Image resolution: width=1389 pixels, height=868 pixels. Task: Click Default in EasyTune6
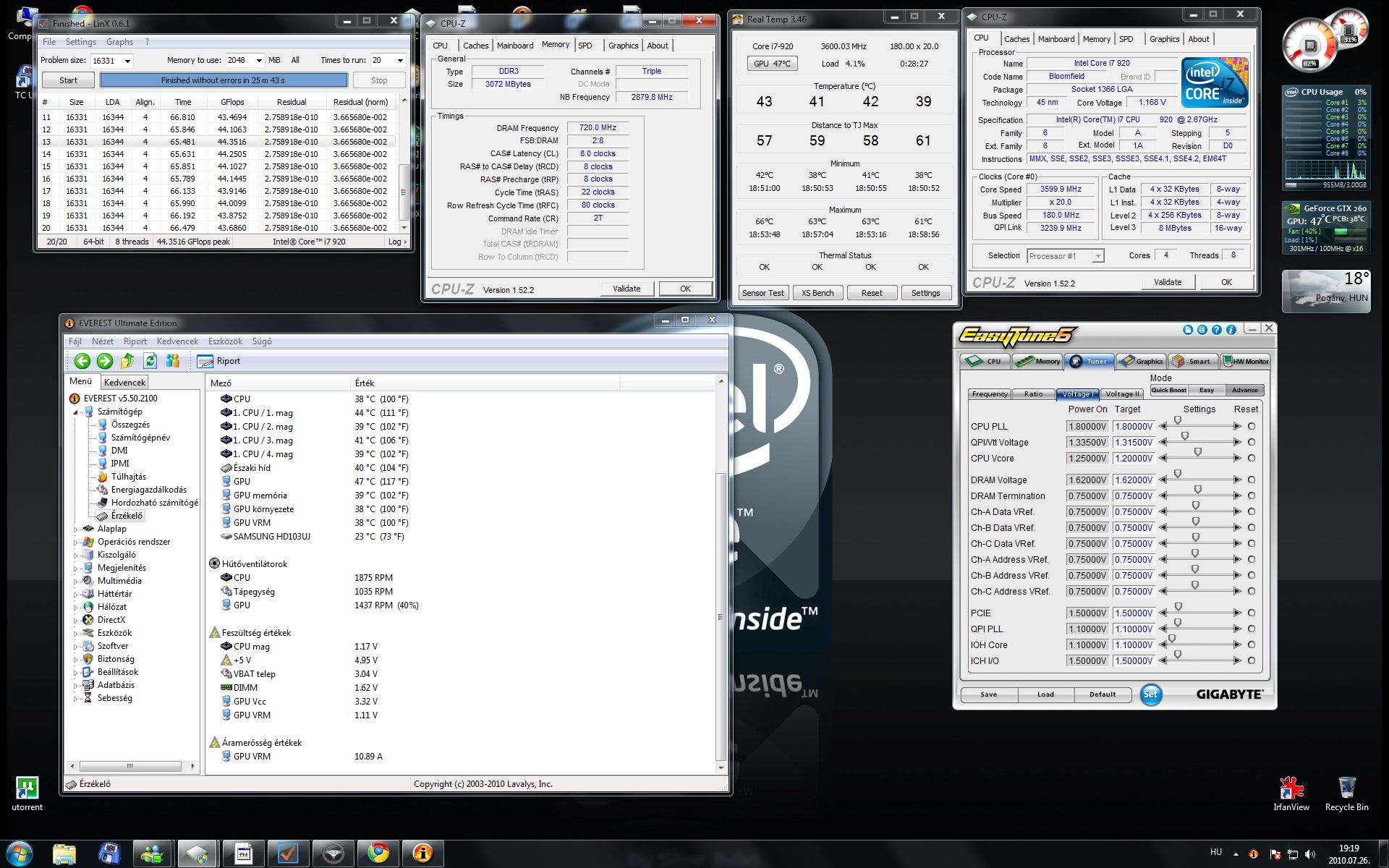pos(1103,694)
